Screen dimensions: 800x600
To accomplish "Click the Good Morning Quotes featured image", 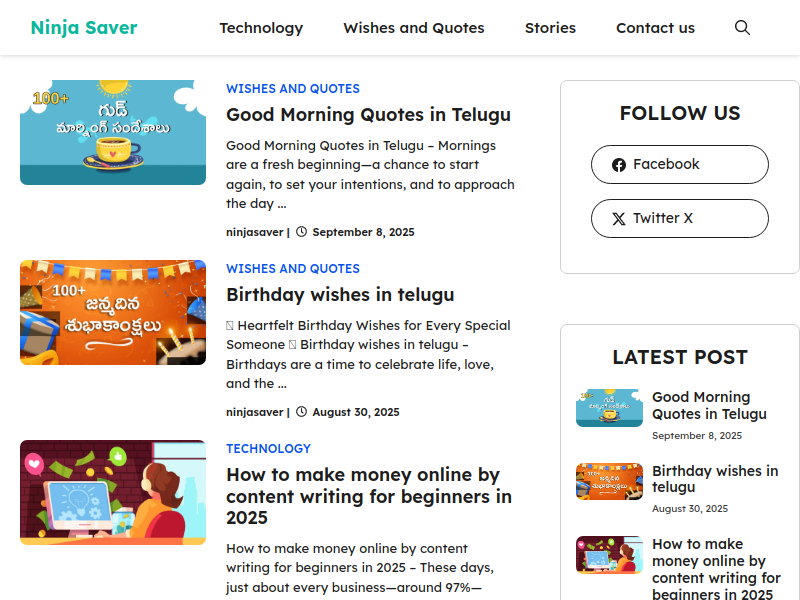I will pos(113,132).
